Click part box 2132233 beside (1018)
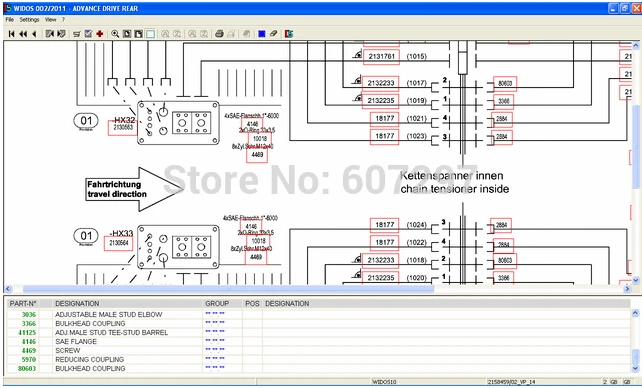Viewport: 642px width, 388px height. point(381,260)
